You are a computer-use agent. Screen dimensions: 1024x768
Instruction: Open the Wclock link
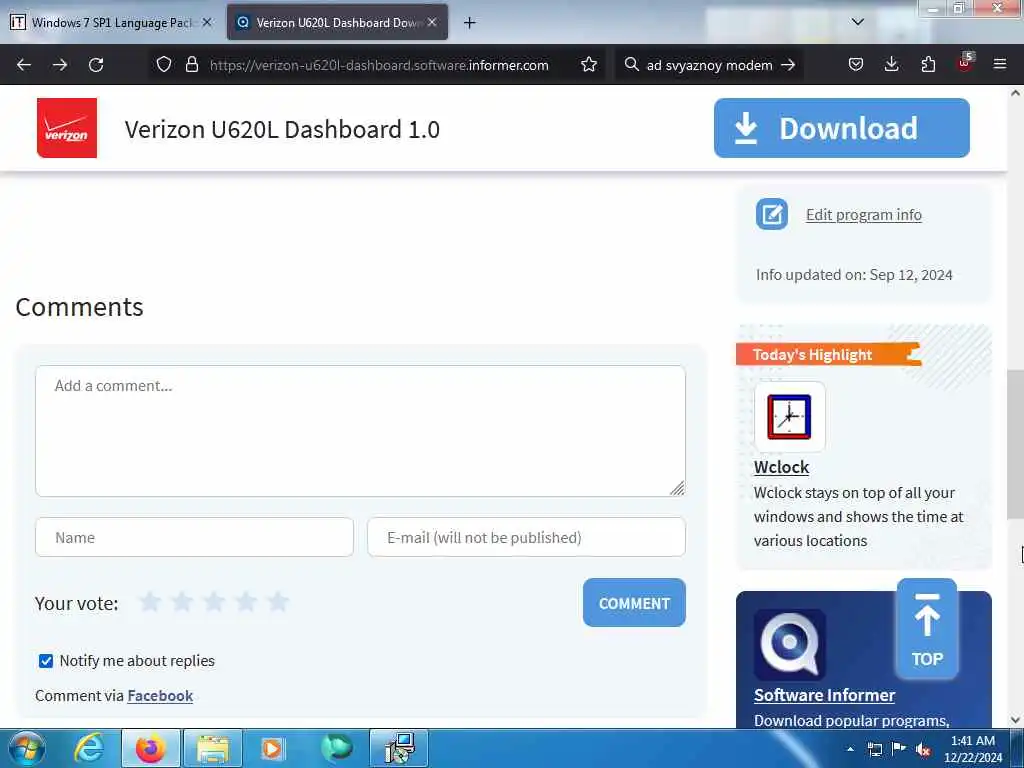781,468
